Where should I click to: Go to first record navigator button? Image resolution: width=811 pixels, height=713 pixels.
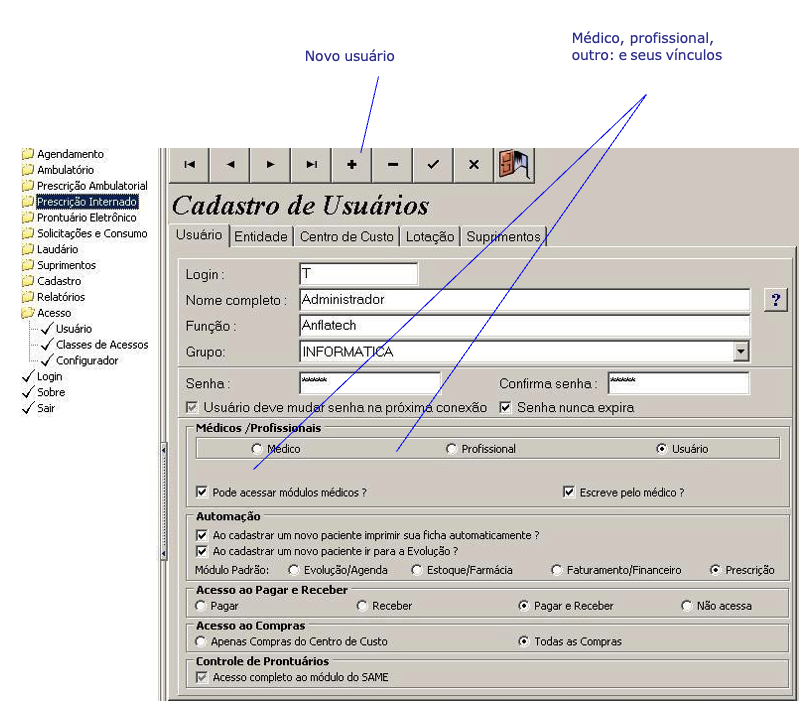(x=189, y=165)
